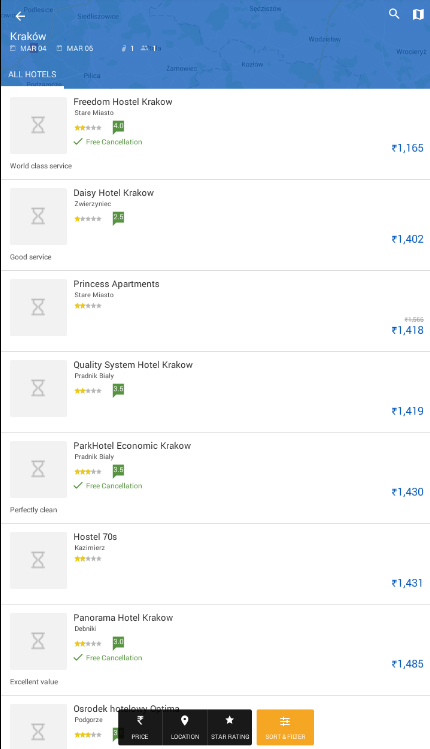Open the Sort & Filter button

click(x=285, y=727)
